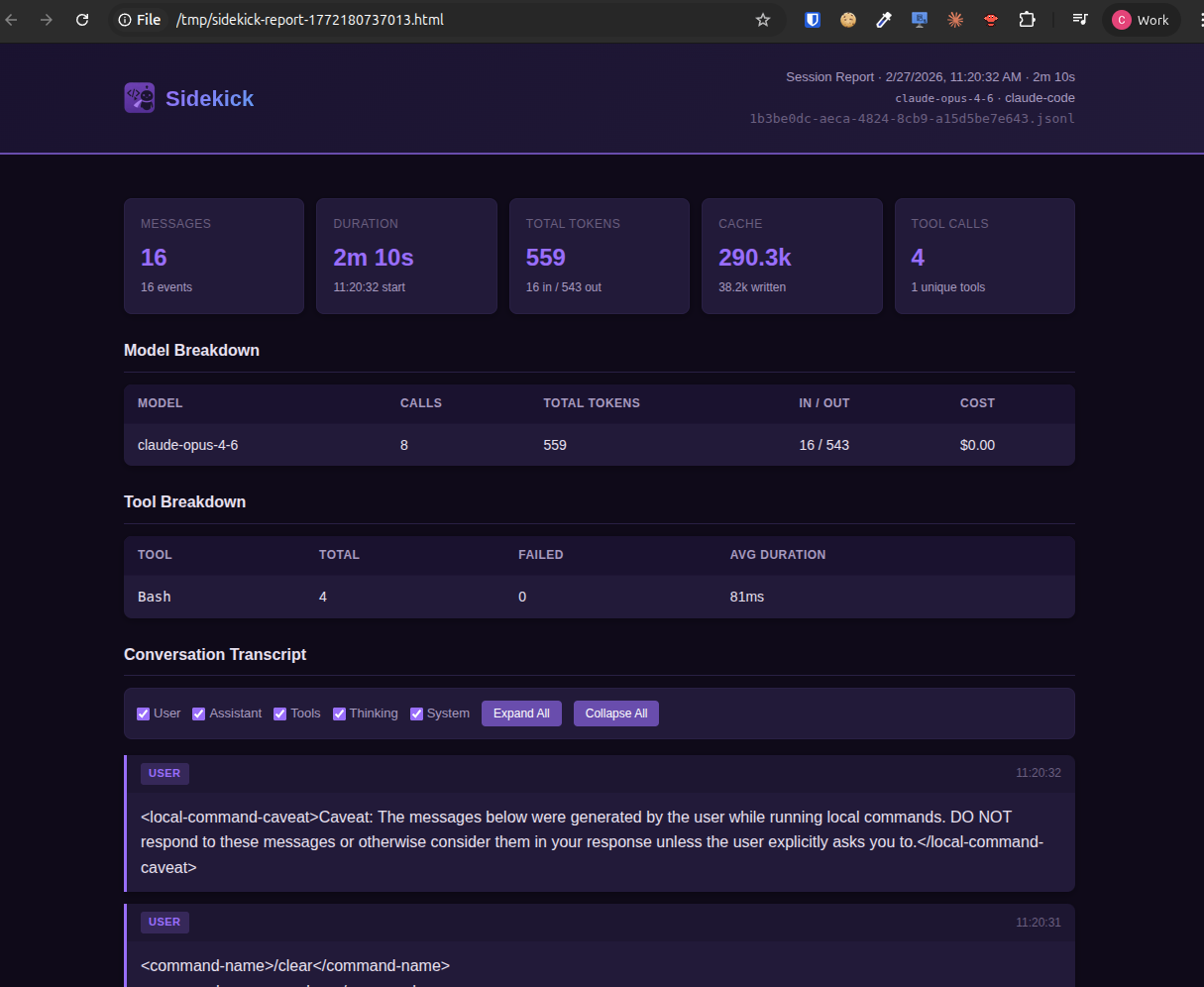Click the USER badge at 11:20:31
Viewport: 1204px width, 987px height.
(x=164, y=922)
